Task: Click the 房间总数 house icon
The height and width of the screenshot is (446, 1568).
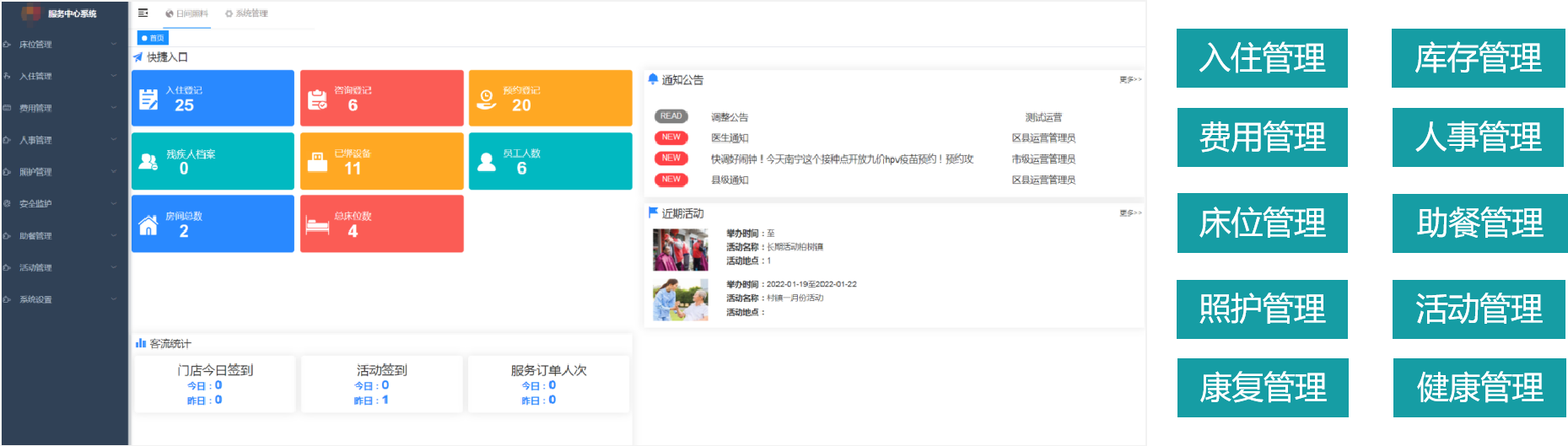Action: click(148, 224)
